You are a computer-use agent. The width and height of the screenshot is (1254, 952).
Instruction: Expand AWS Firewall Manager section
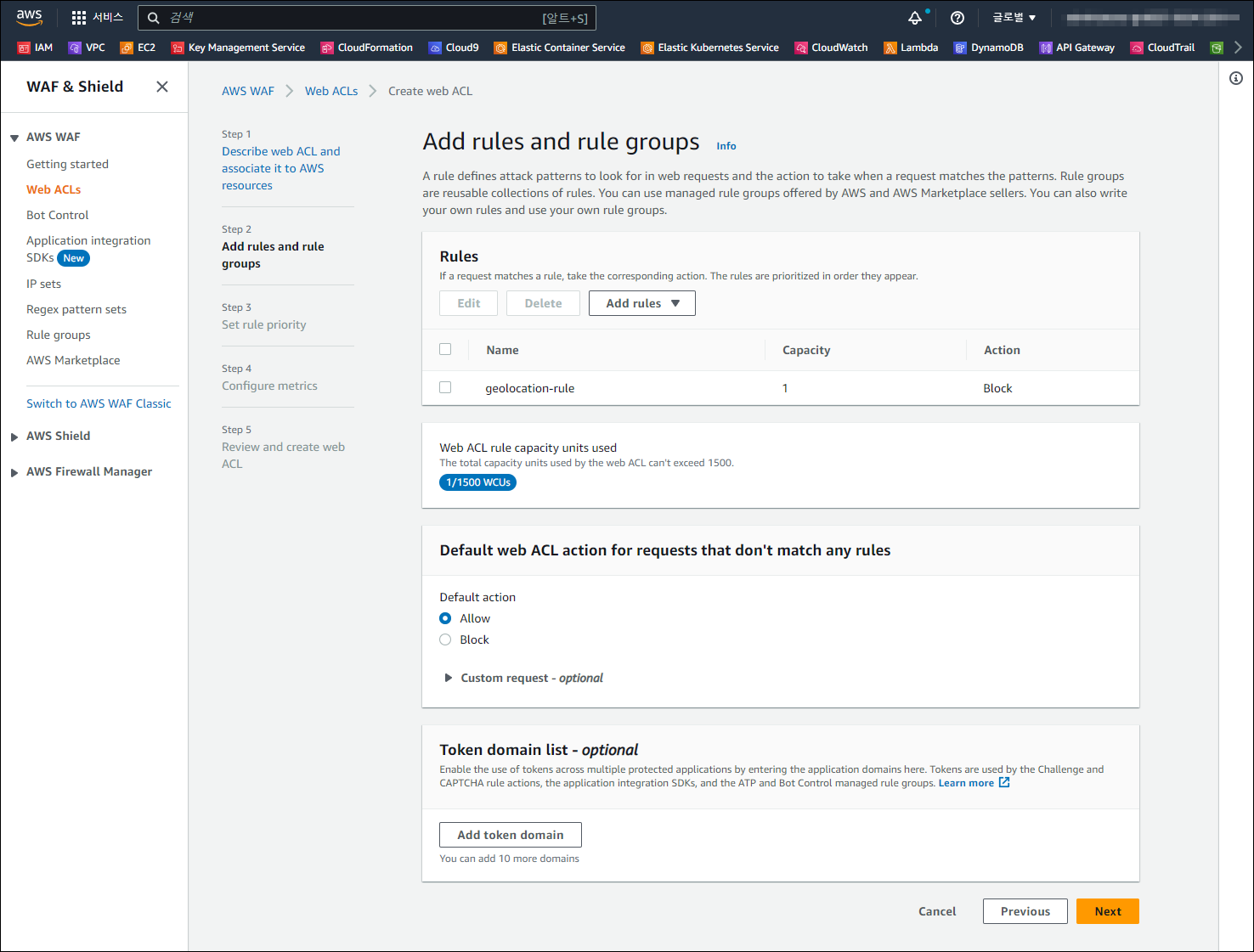tap(14, 472)
